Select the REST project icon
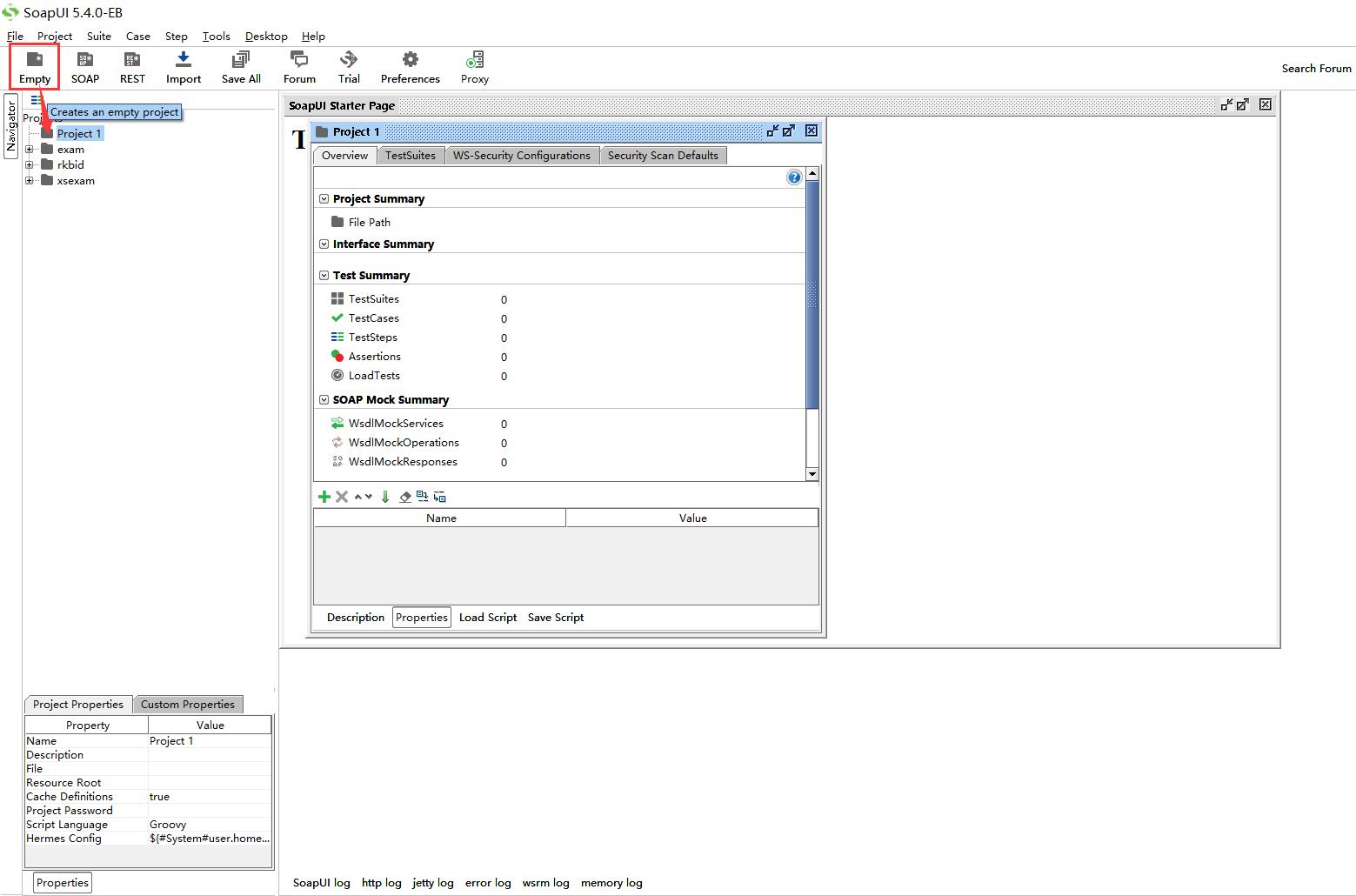 click(132, 65)
